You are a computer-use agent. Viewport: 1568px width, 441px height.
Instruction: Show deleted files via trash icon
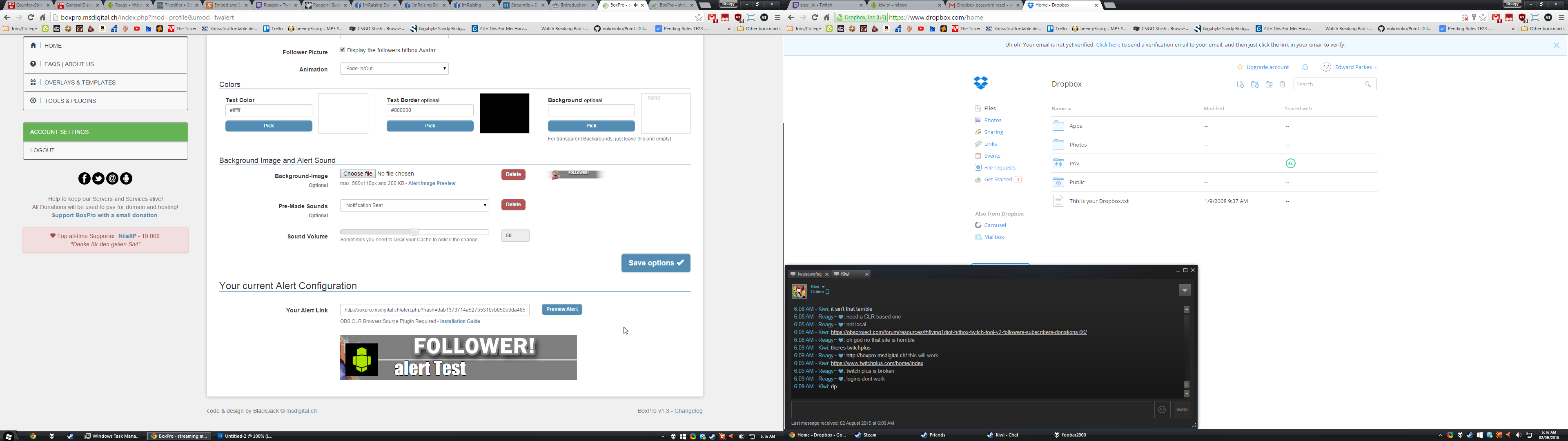(1283, 85)
